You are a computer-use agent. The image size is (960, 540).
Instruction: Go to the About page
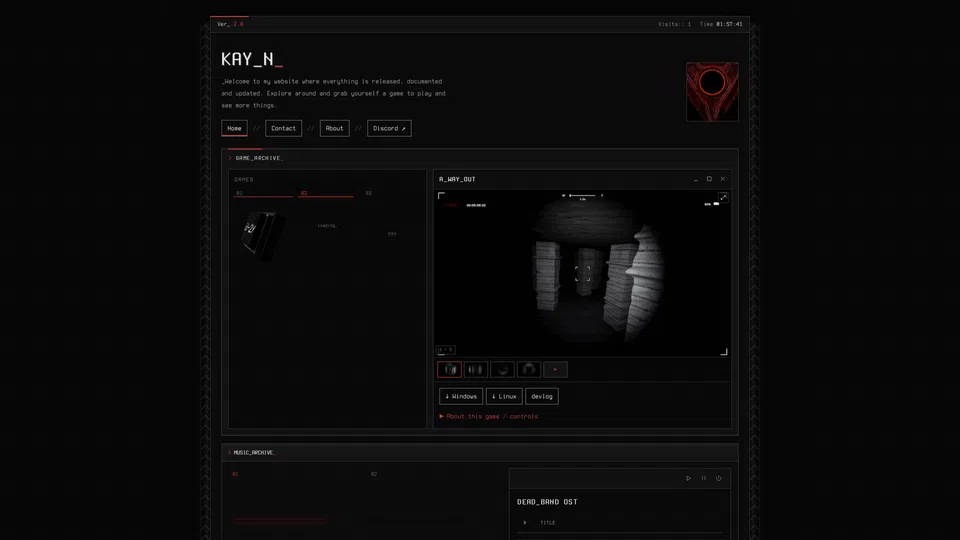334,129
